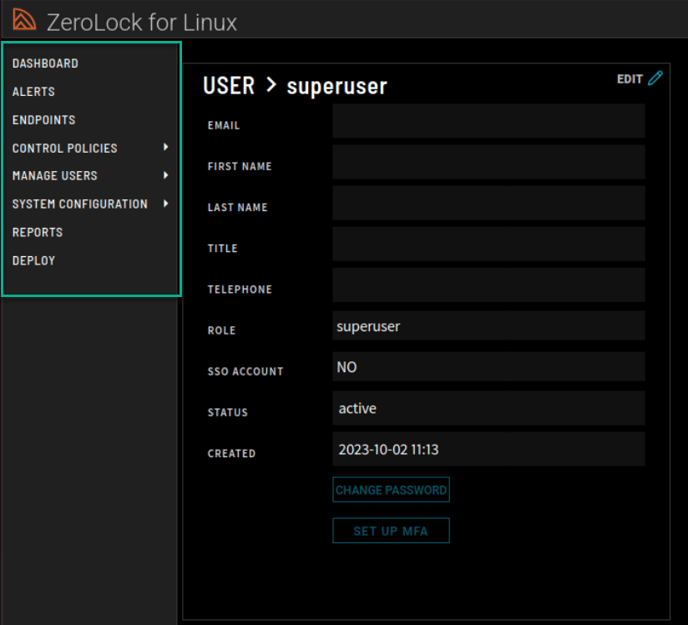This screenshot has height=625, width=688.
Task: Select Manage Users in sidebar
Action: [x=55, y=176]
